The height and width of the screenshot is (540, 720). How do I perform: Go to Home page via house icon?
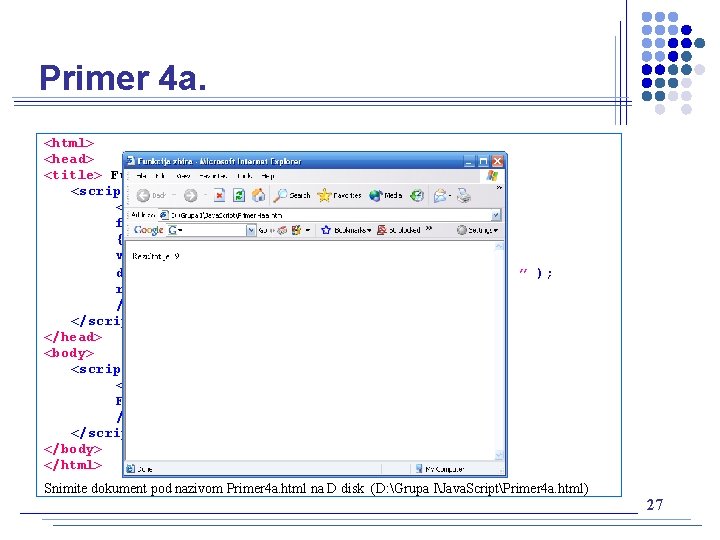pyautogui.click(x=259, y=195)
